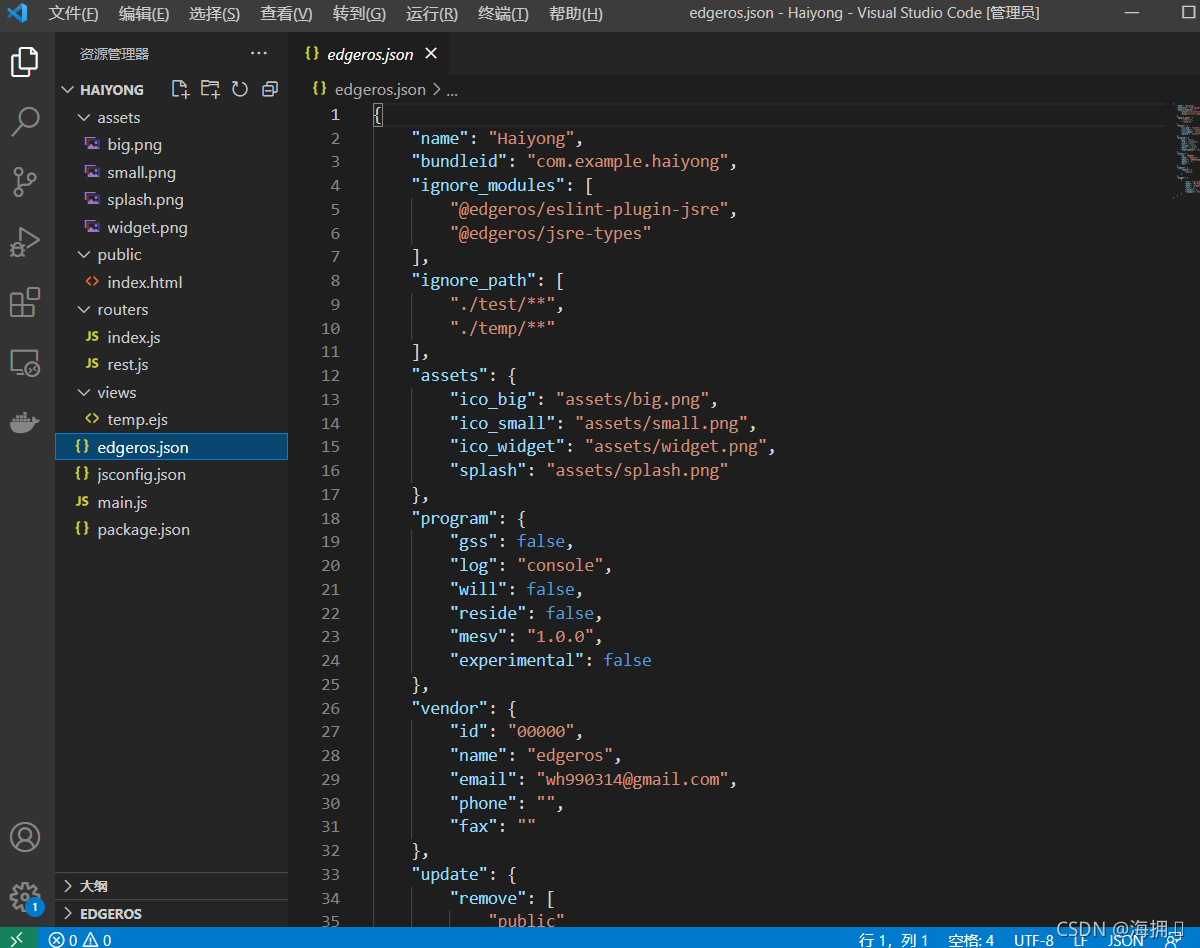
Task: Open the Docker view icon
Action: tap(25, 422)
